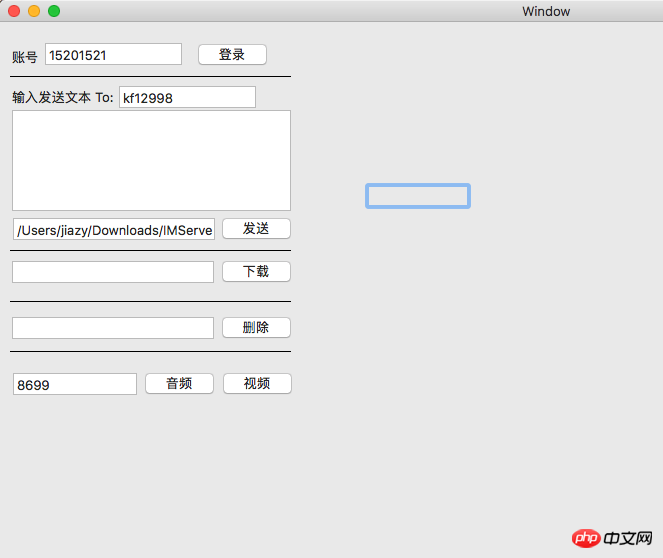Focus the field containing 8699

click(75, 384)
